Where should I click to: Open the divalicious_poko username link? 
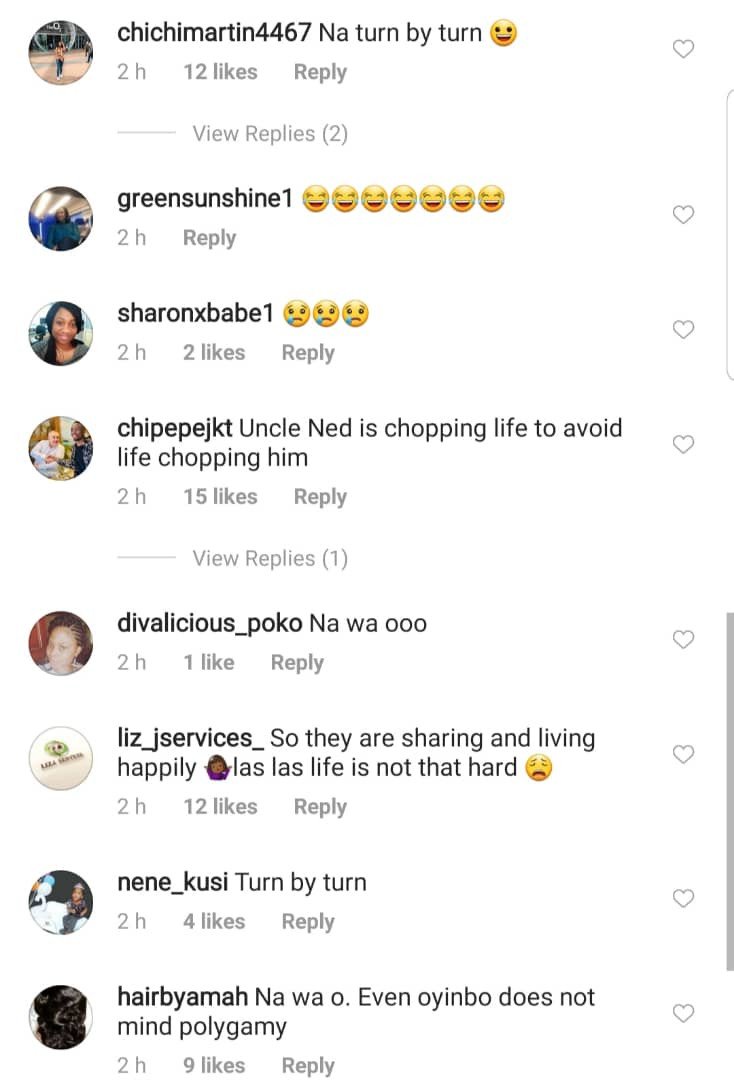click(x=209, y=623)
